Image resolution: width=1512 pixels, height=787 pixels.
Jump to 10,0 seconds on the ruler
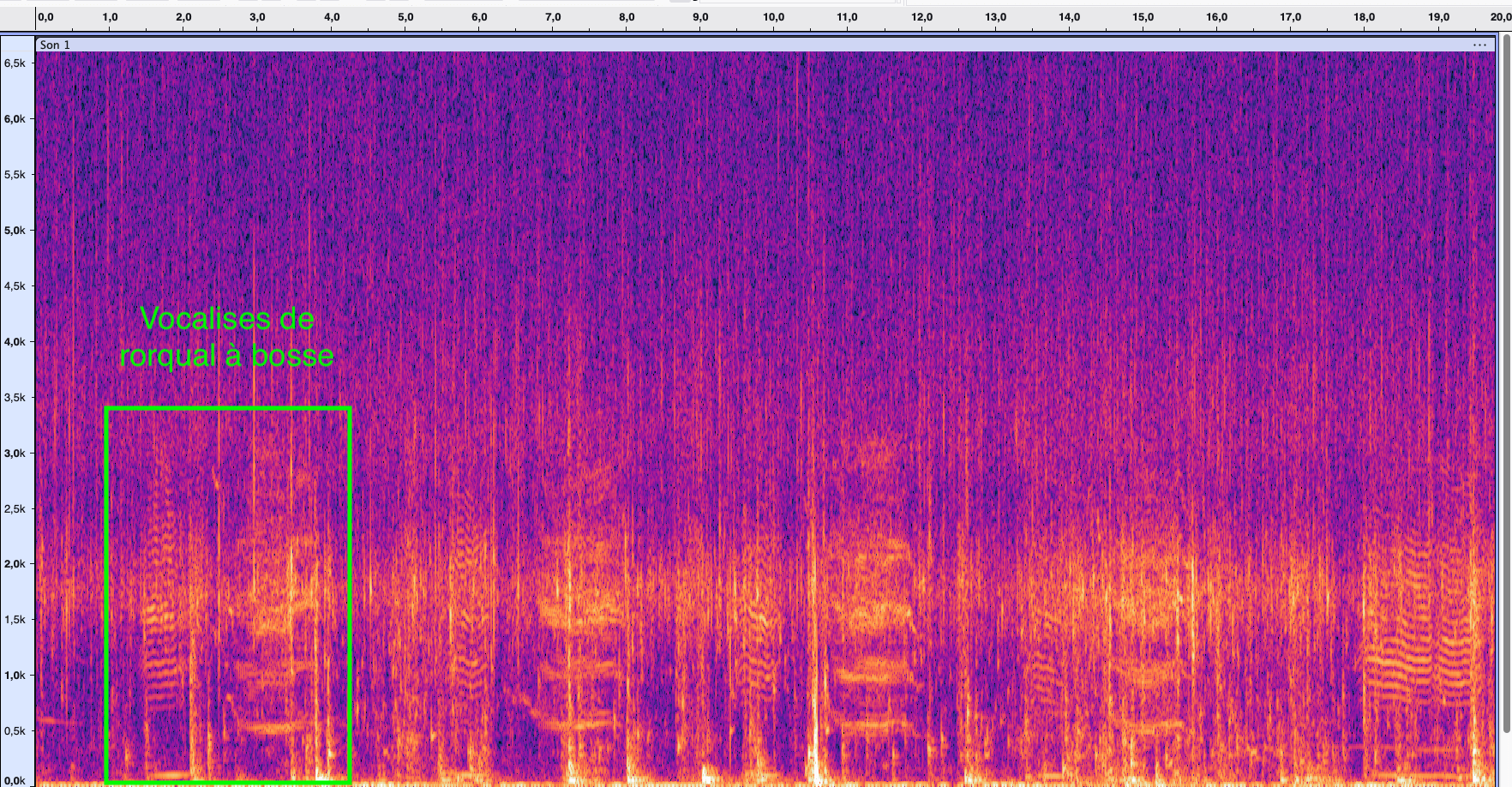pyautogui.click(x=773, y=17)
